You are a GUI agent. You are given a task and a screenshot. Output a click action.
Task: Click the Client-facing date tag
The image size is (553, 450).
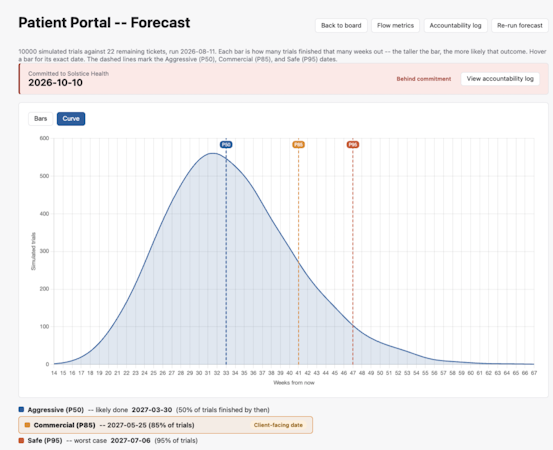(x=278, y=425)
